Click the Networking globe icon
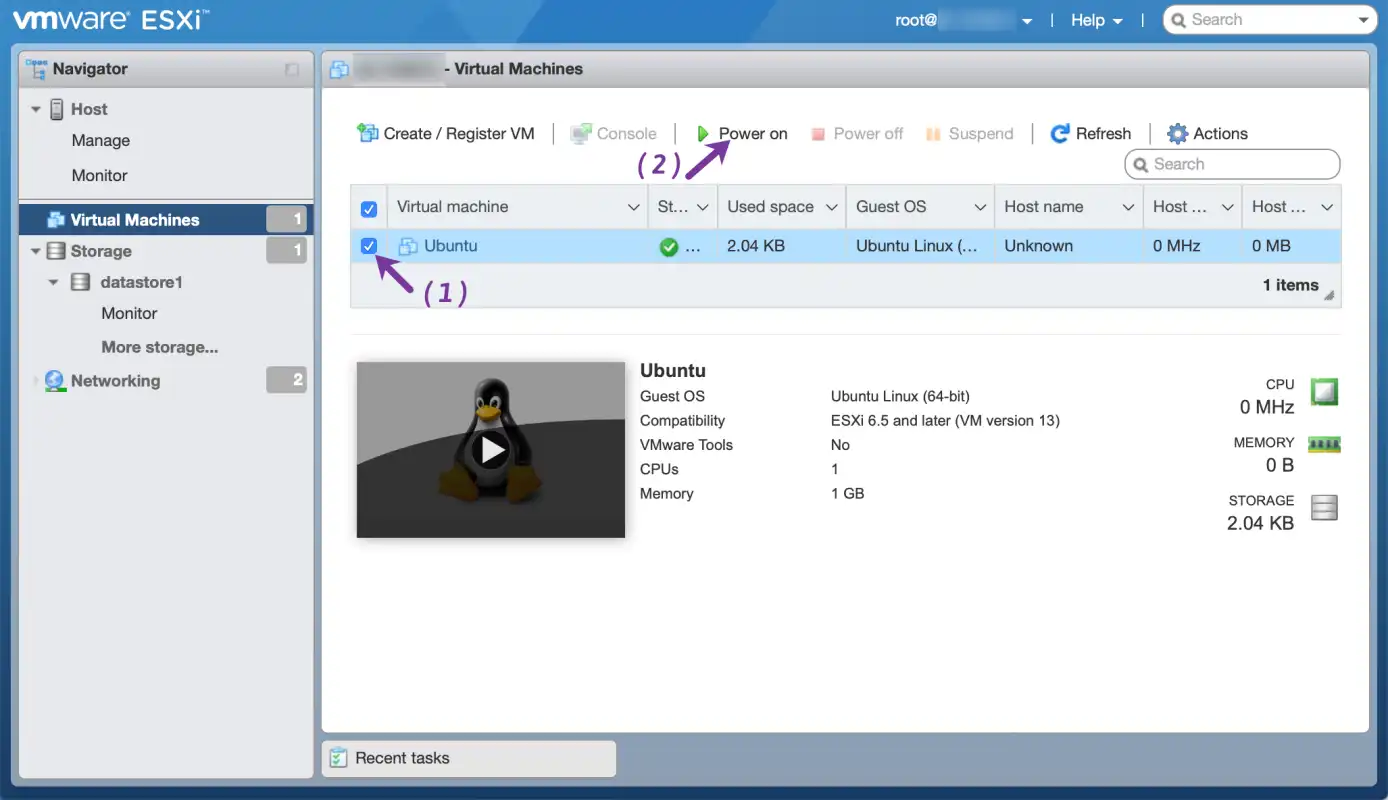 tap(55, 380)
